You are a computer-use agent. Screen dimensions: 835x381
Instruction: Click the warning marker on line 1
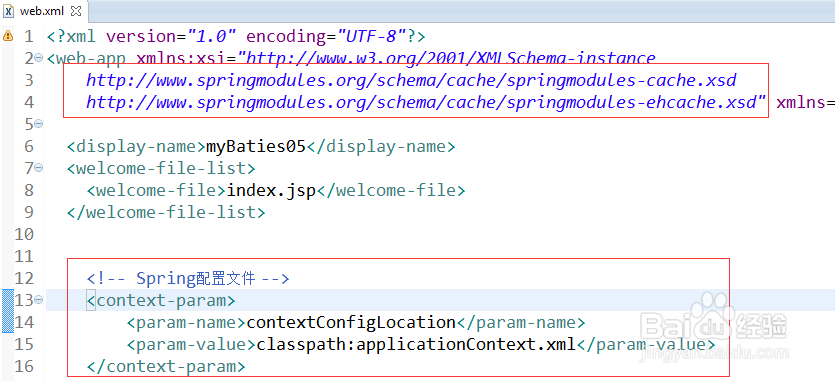pos(7,36)
